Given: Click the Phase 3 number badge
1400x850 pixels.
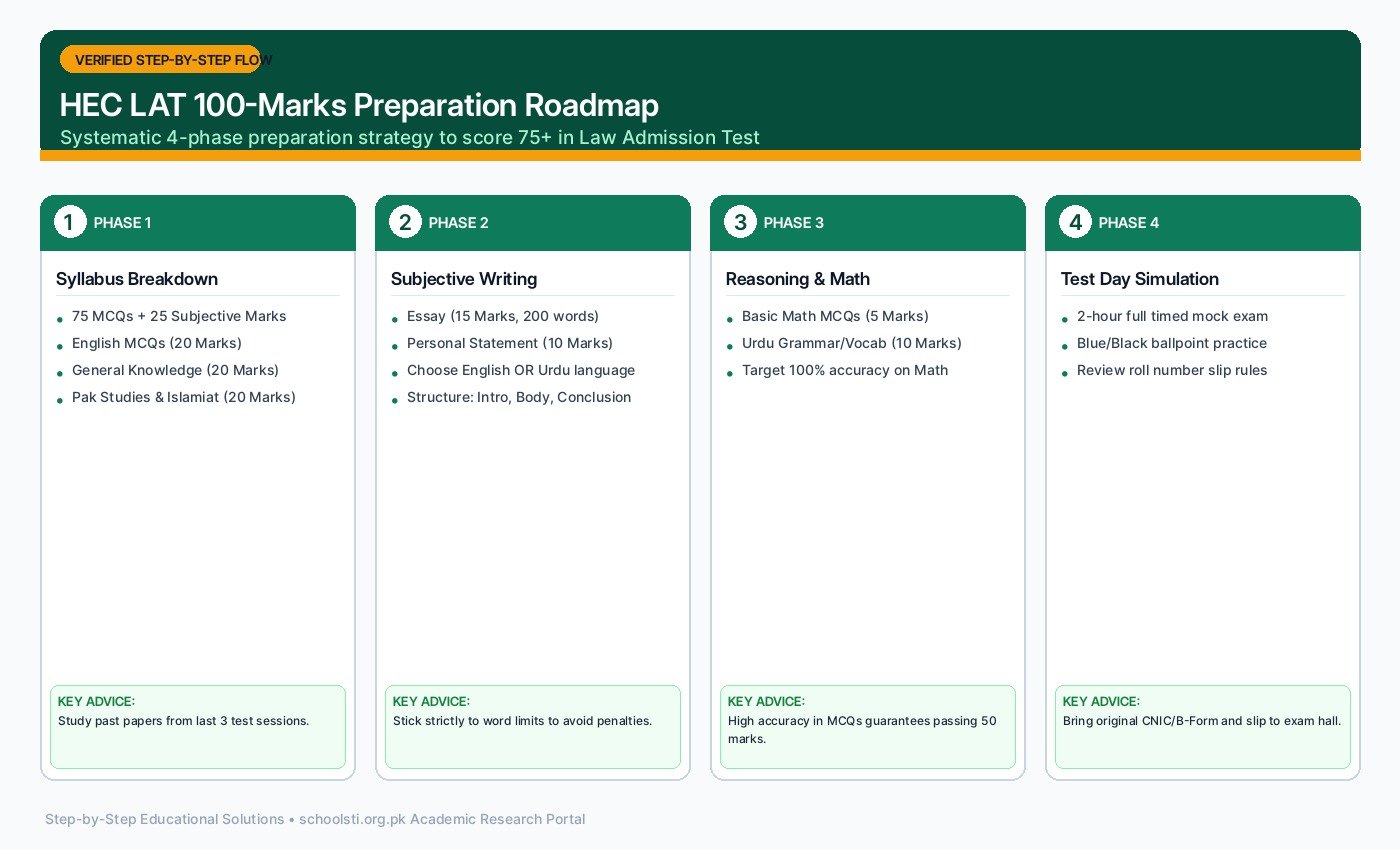Looking at the screenshot, I should click(x=739, y=222).
